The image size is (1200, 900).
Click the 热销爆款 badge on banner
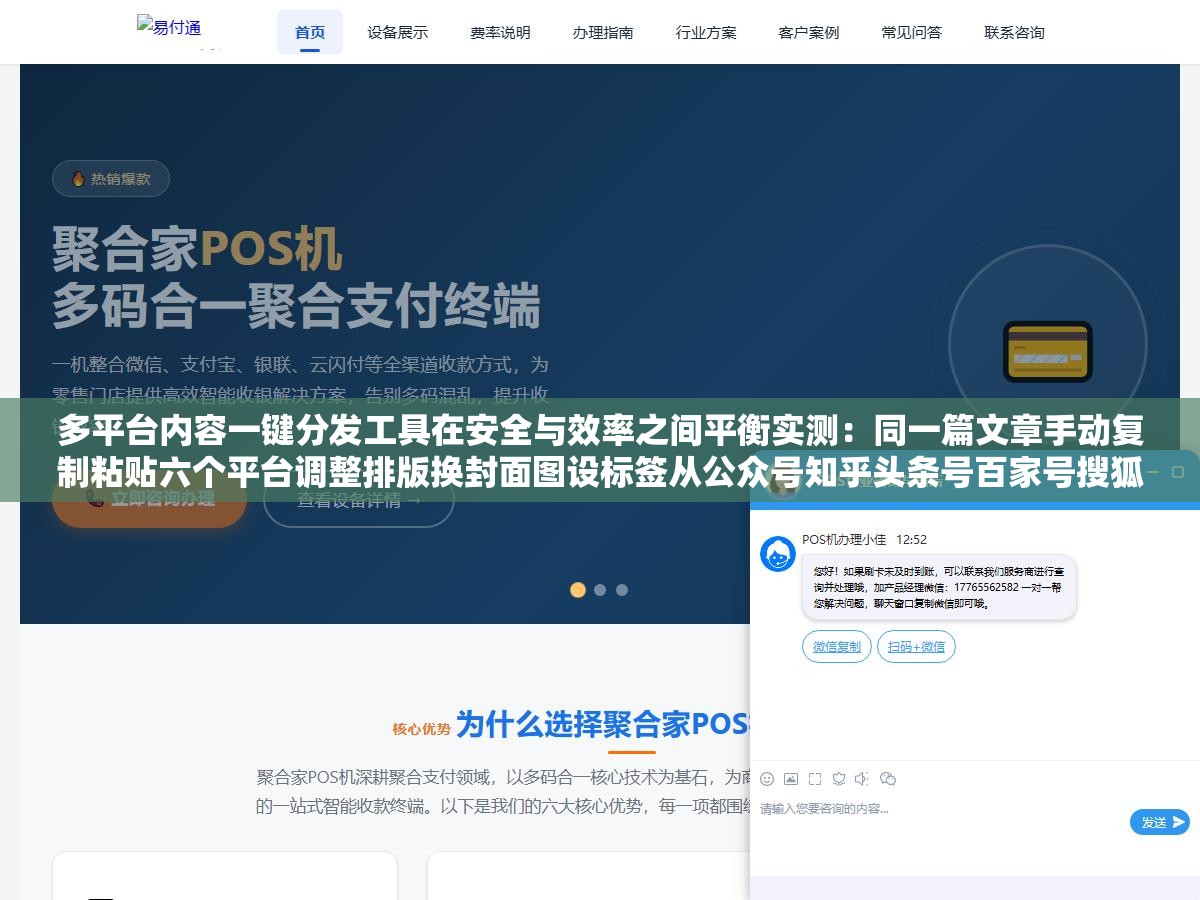(x=111, y=179)
